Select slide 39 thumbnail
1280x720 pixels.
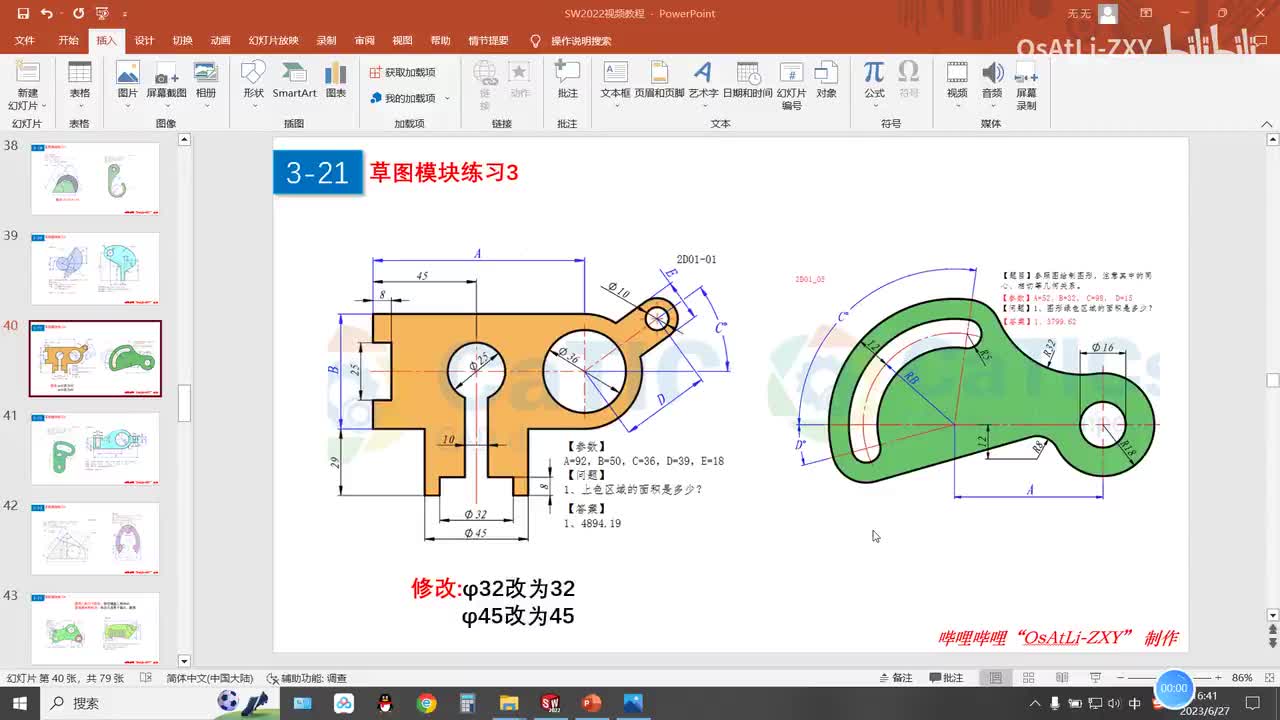pyautogui.click(x=95, y=268)
